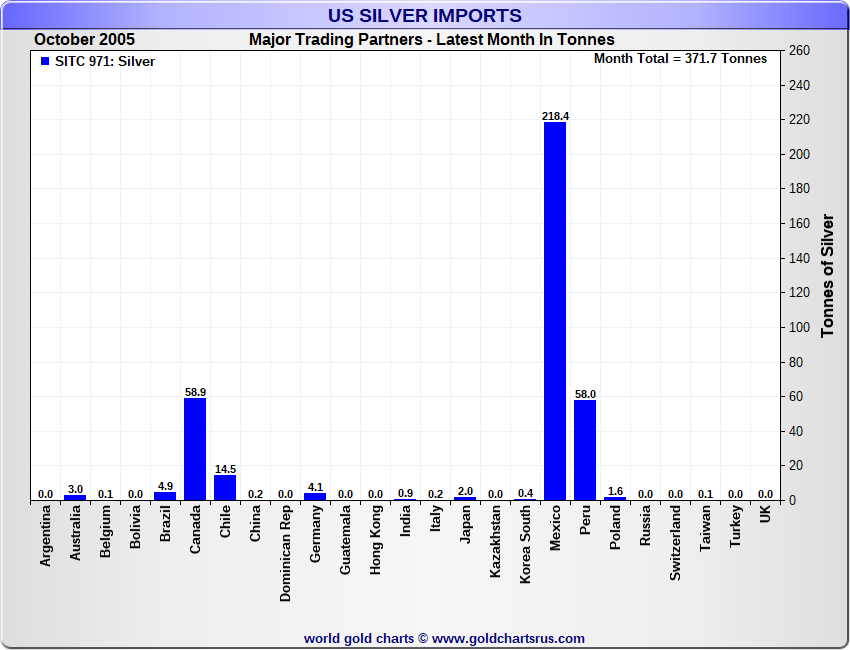Image resolution: width=850 pixels, height=650 pixels.
Task: Click the blue SITC 971 legend square
Action: pyautogui.click(x=44, y=61)
